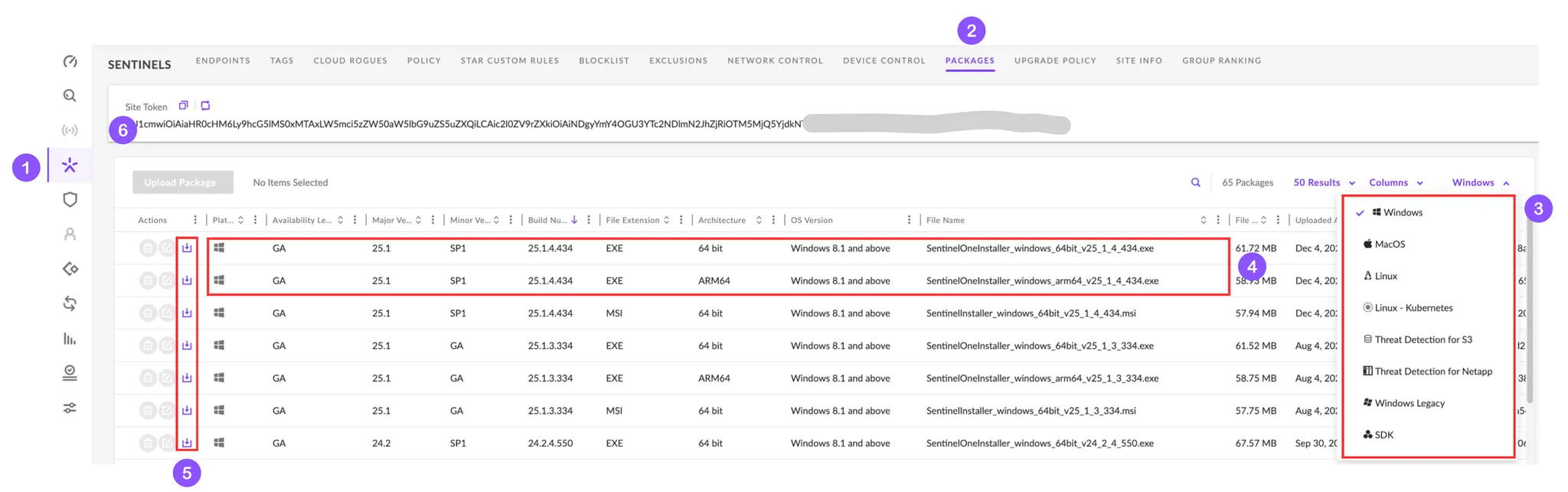
Task: Open the Actions column kebab menu
Action: 195,220
